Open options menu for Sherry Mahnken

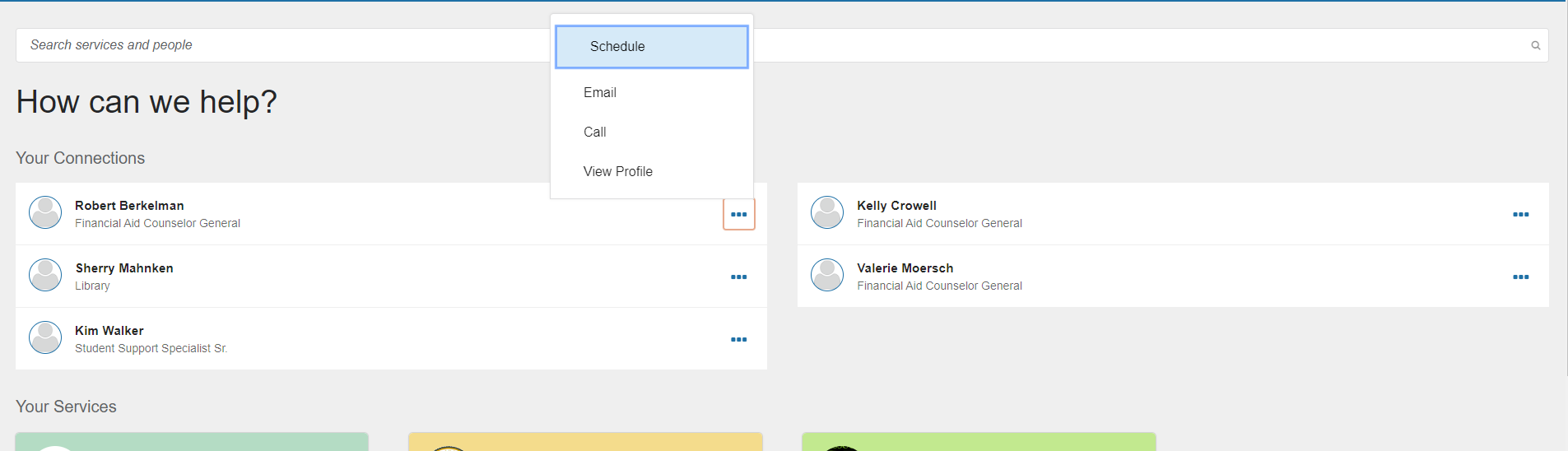click(739, 277)
